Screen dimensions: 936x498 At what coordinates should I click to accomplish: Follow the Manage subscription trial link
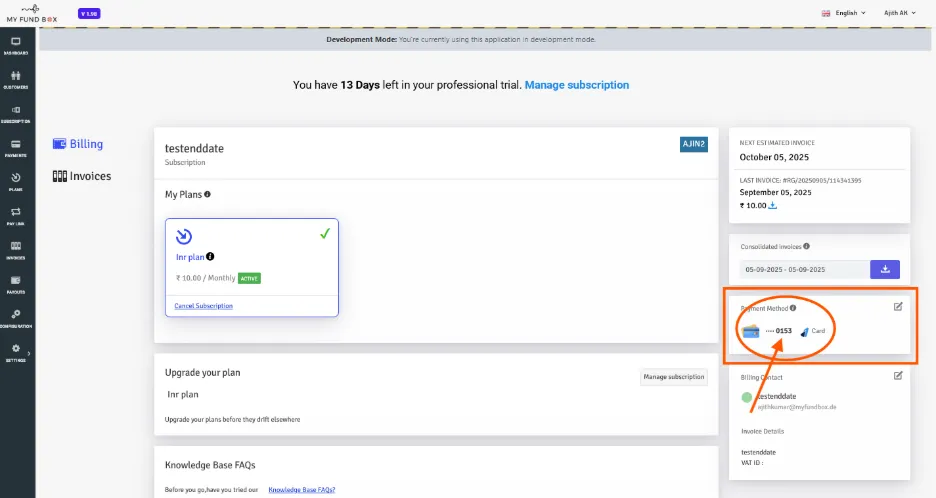tap(577, 85)
